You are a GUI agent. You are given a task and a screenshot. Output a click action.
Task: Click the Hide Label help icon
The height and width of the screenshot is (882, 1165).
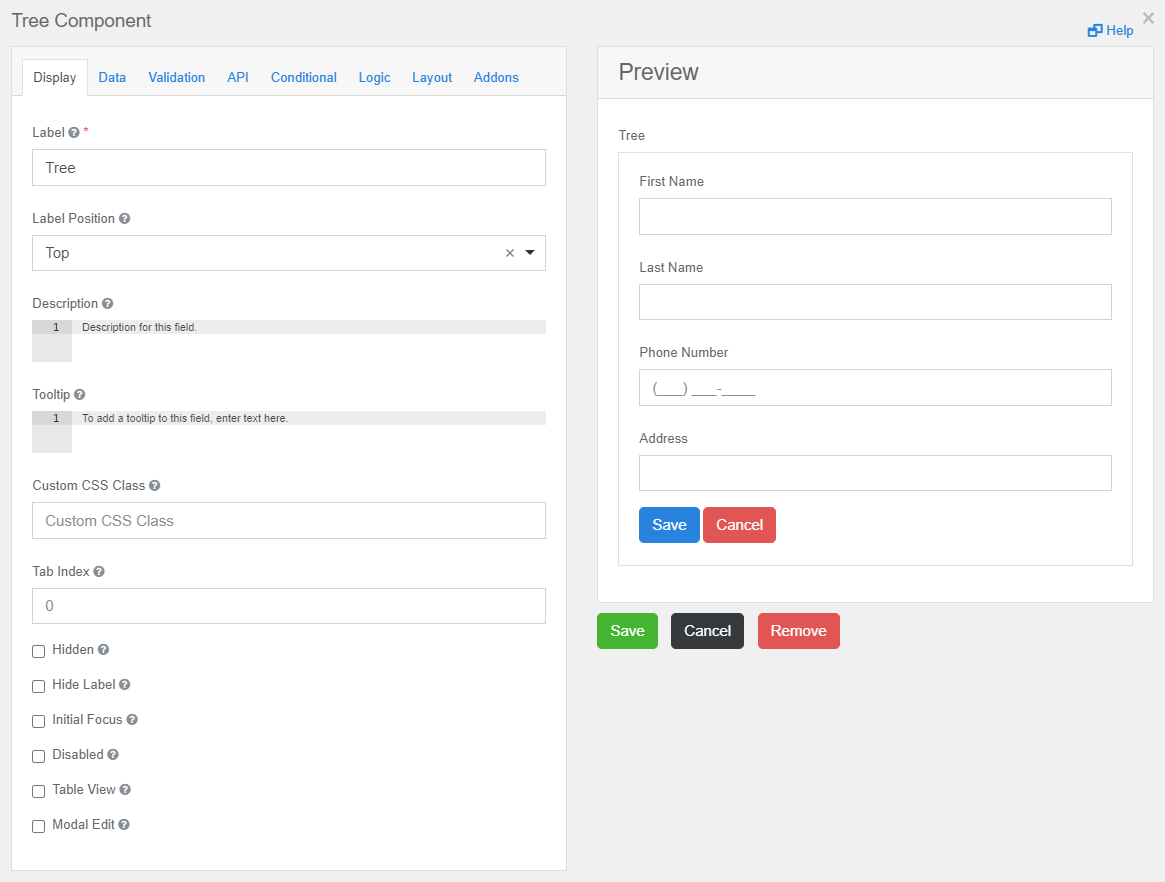(125, 684)
